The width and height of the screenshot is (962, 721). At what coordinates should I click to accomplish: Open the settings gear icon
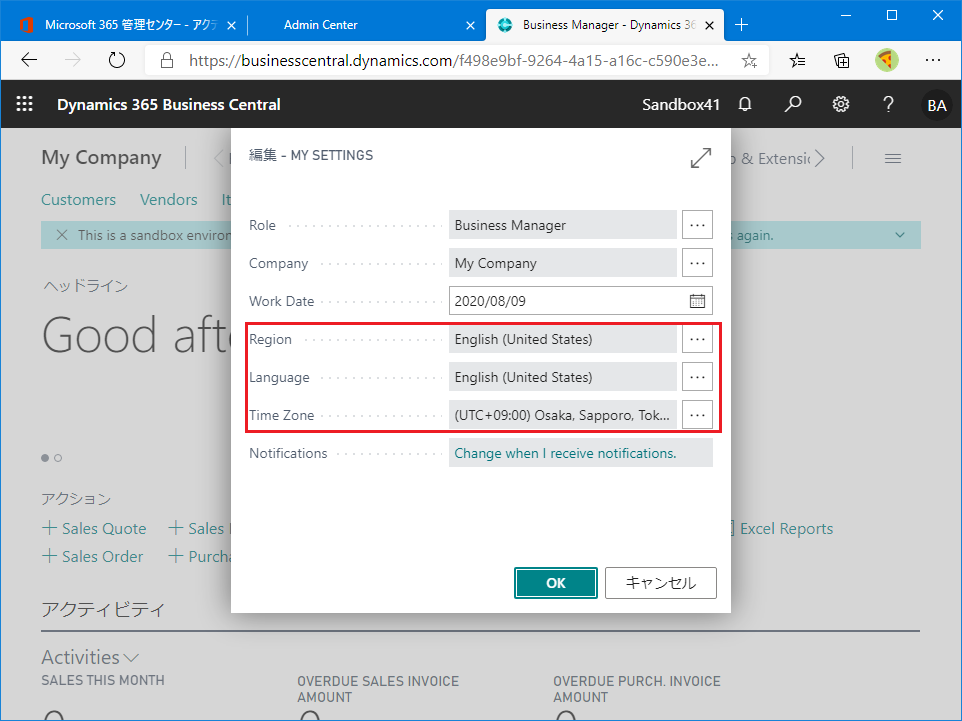(x=841, y=104)
